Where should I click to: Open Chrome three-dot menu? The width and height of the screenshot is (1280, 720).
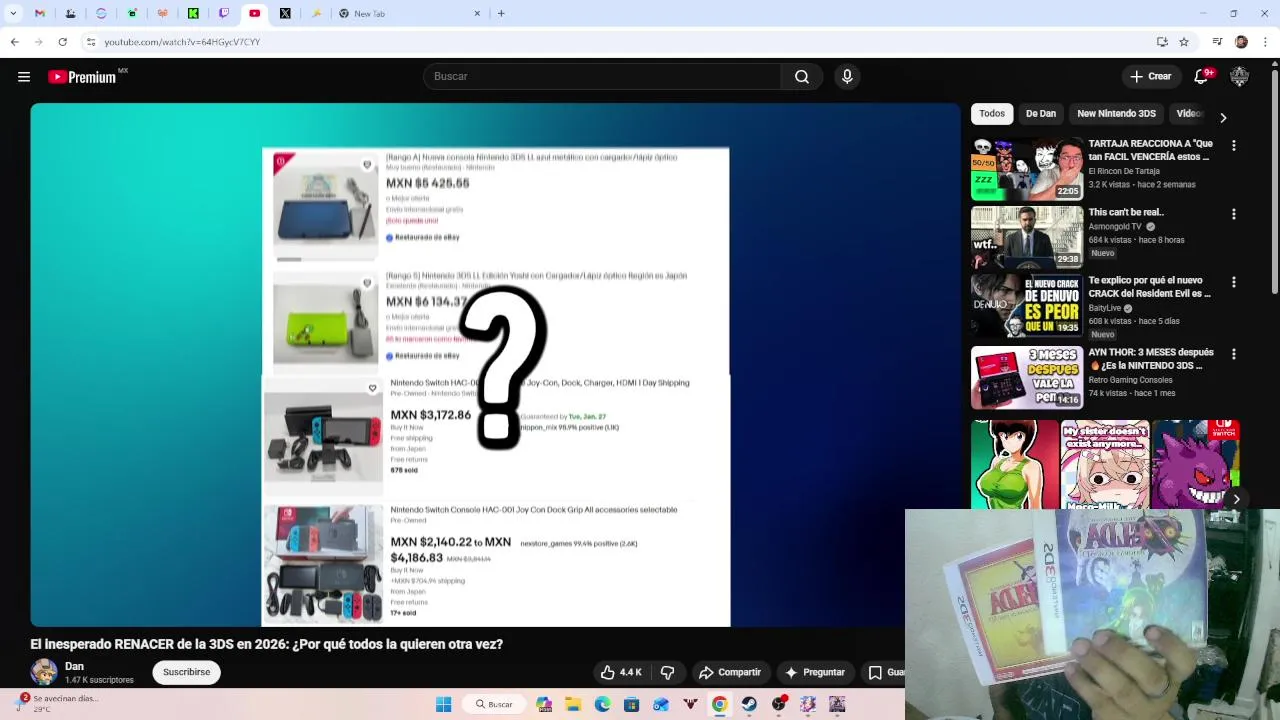[x=1264, y=42]
